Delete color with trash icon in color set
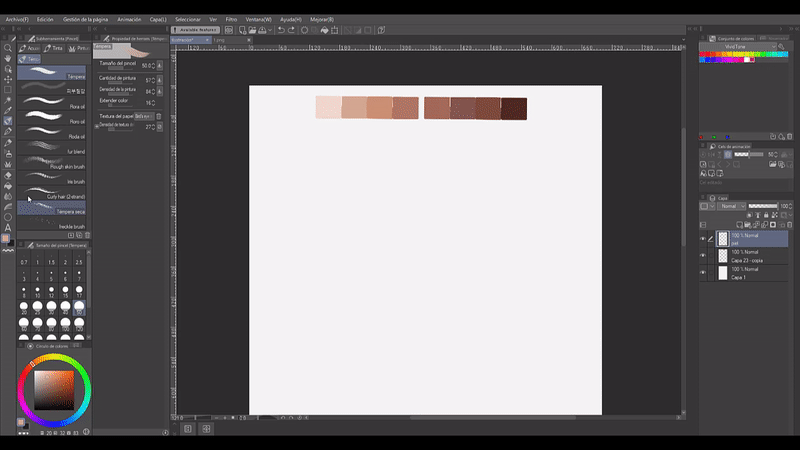Image resolution: width=800 pixels, height=450 pixels. (x=790, y=137)
